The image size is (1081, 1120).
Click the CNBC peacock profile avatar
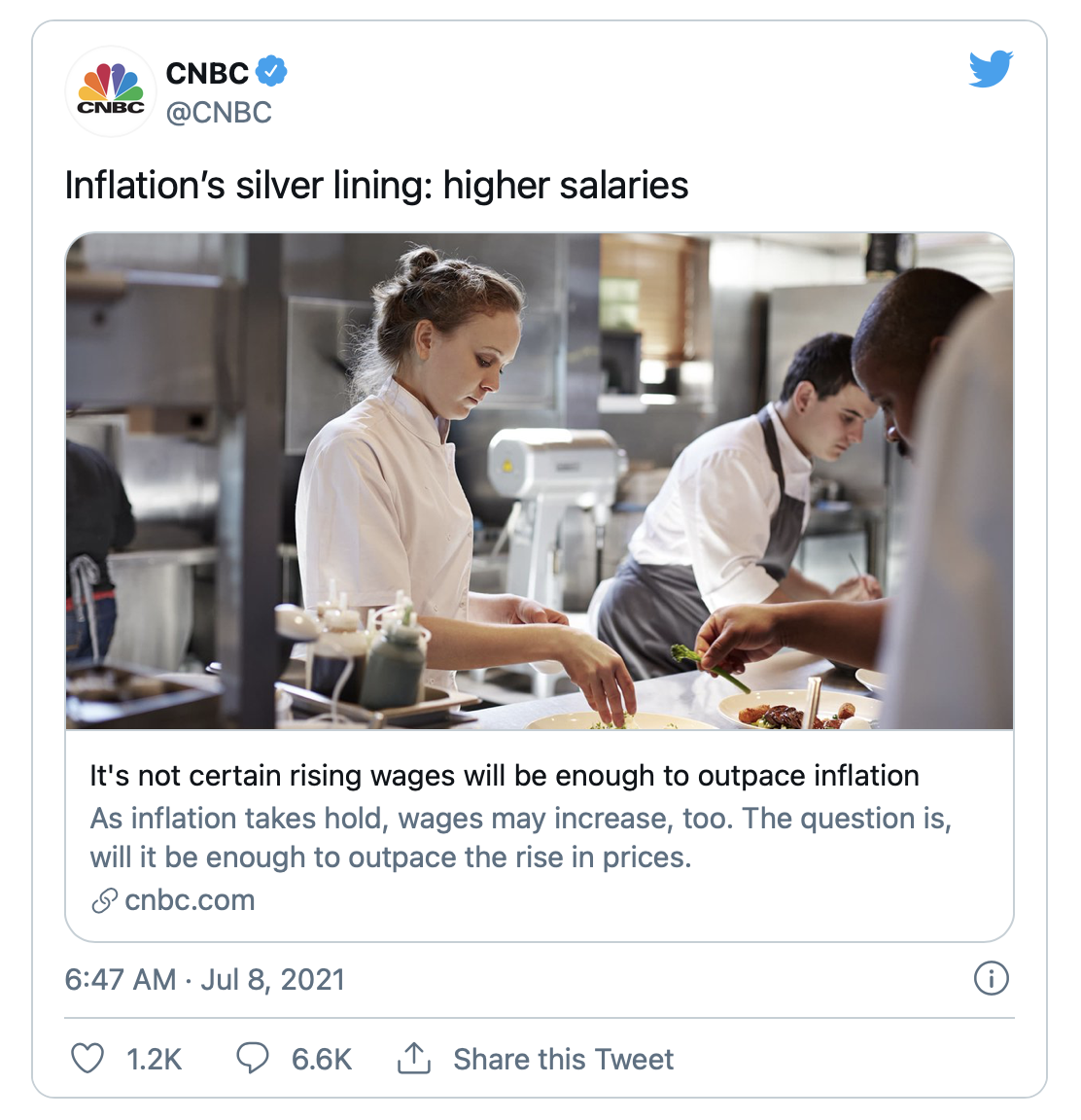110,91
